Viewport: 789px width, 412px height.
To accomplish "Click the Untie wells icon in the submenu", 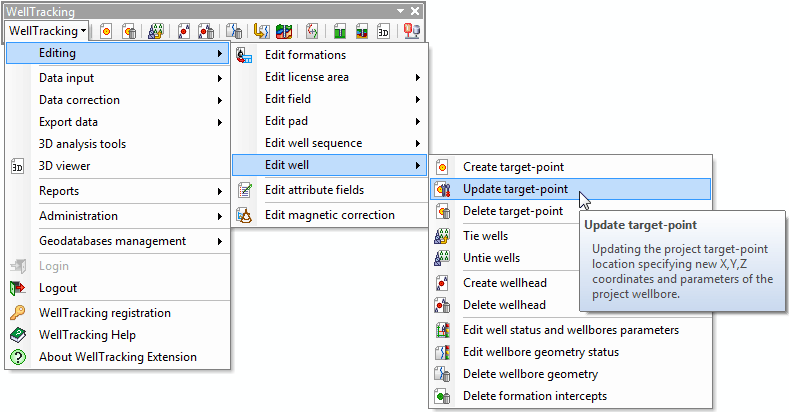I will (x=442, y=258).
